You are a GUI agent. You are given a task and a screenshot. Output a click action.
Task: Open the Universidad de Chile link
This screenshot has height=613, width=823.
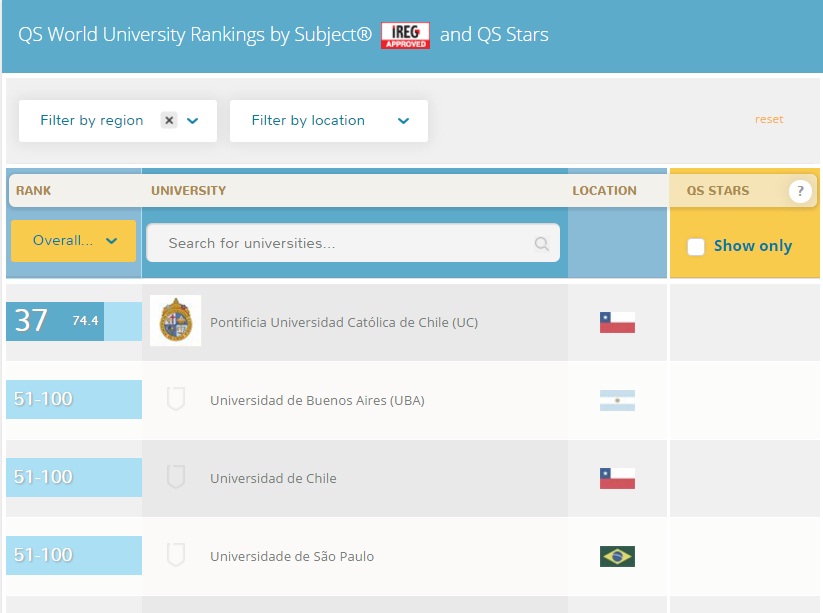273,478
